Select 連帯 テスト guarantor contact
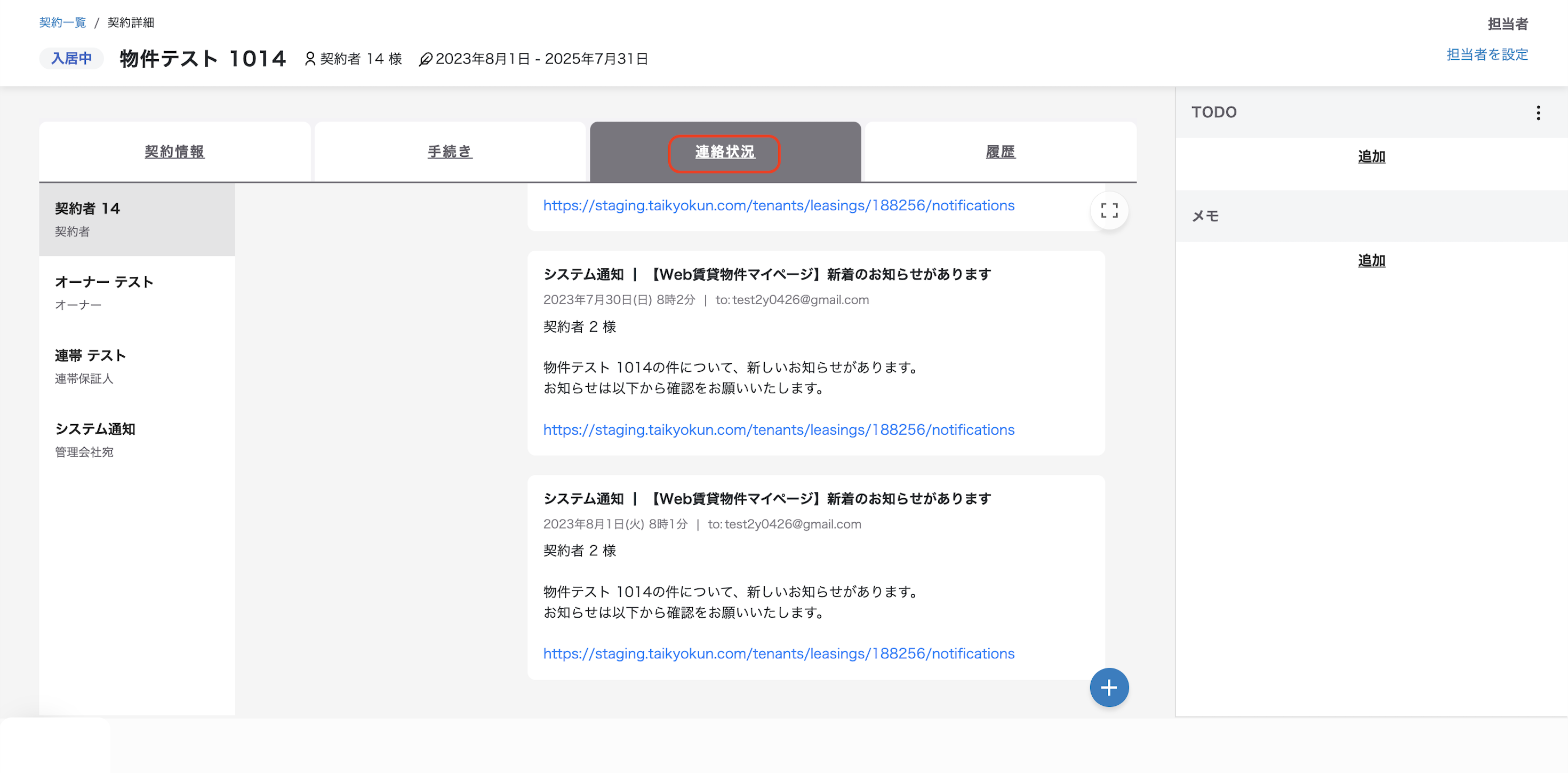Screen dimensions: 1568x773 tap(137, 366)
